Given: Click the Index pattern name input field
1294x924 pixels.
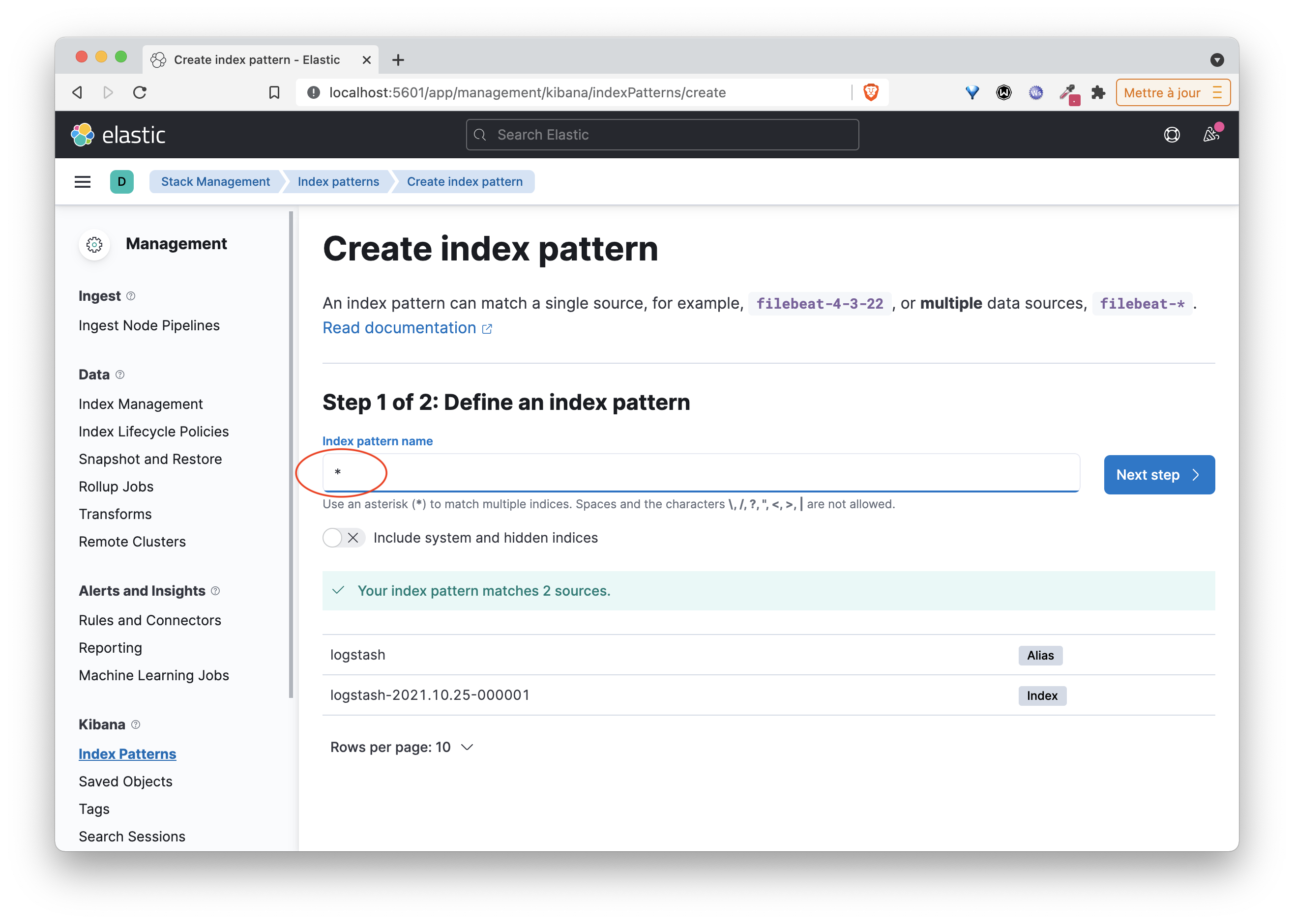Looking at the screenshot, I should click(x=701, y=473).
